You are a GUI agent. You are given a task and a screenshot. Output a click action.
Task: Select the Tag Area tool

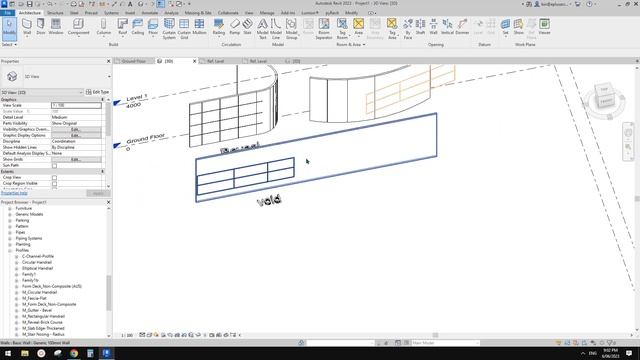click(392, 29)
